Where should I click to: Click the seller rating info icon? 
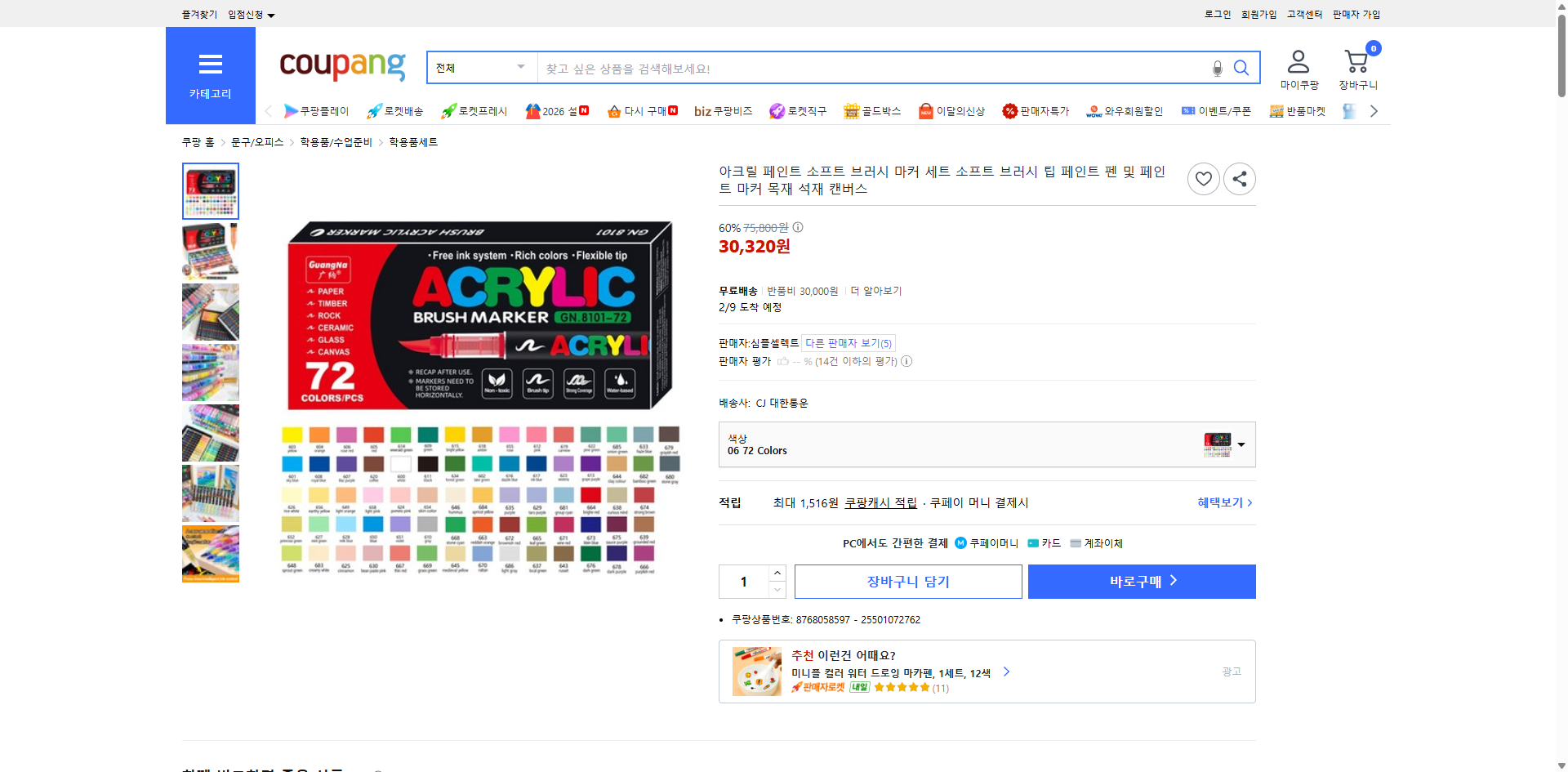[906, 361]
